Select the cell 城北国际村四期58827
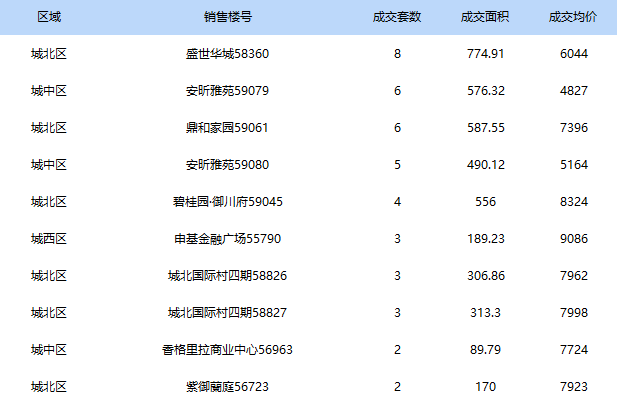 [x=227, y=313]
